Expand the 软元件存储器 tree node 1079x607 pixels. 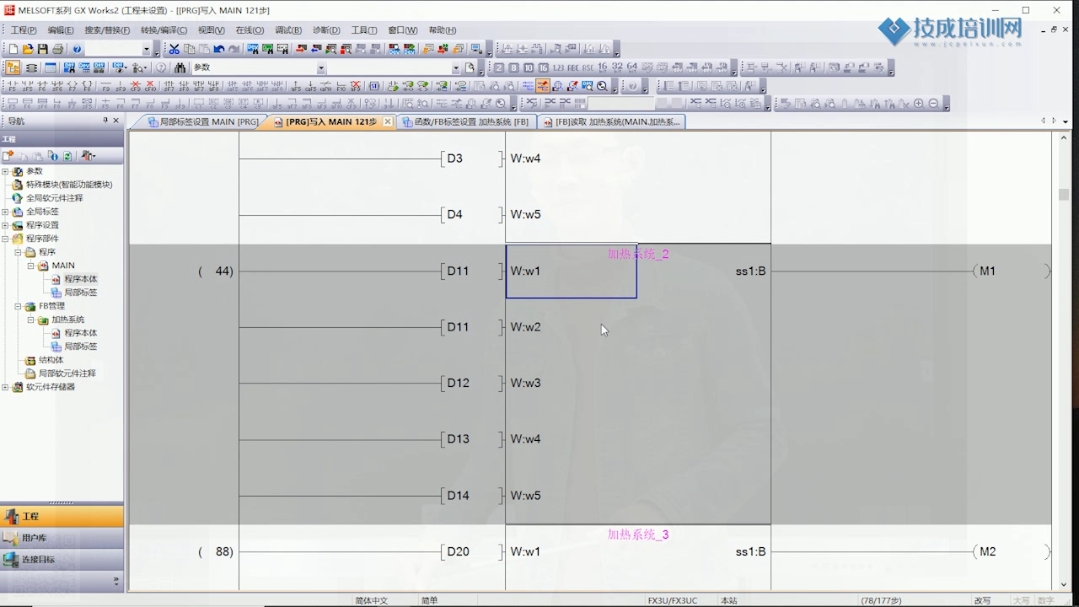click(x=6, y=387)
